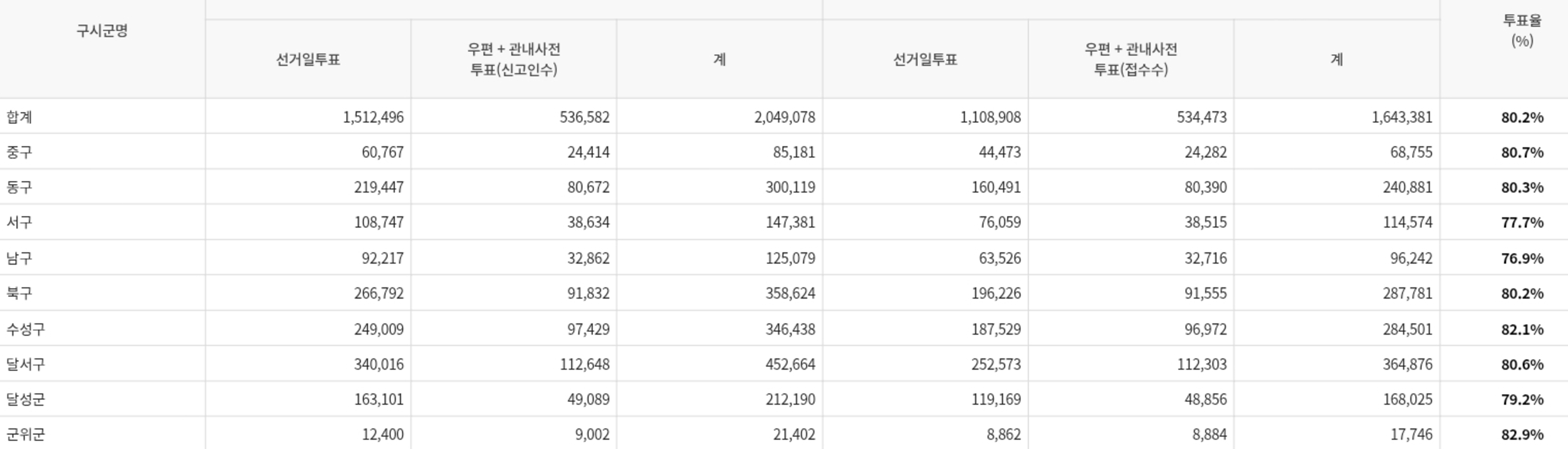The width and height of the screenshot is (1568, 449).
Task: Click the 남구 row label
Action: pyautogui.click(x=20, y=258)
